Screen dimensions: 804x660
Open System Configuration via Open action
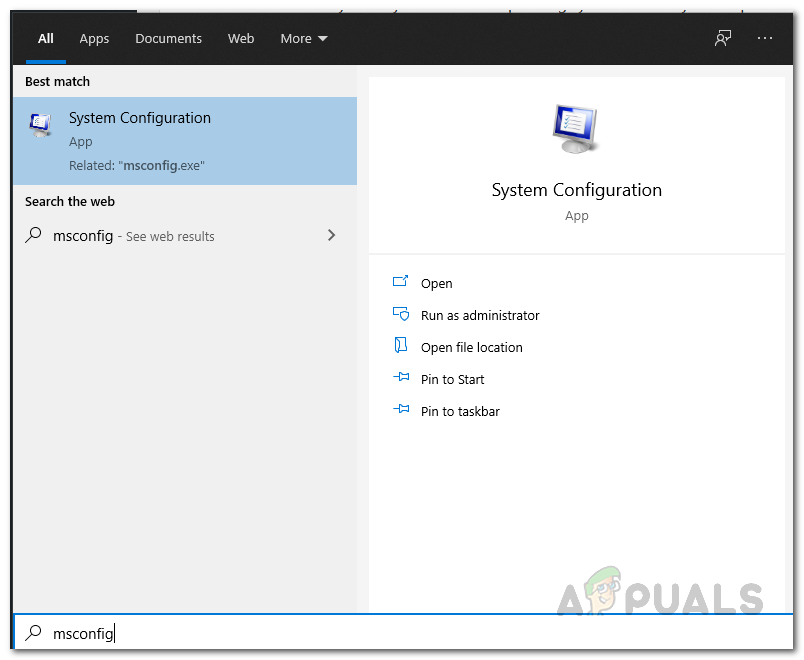pyautogui.click(x=436, y=284)
